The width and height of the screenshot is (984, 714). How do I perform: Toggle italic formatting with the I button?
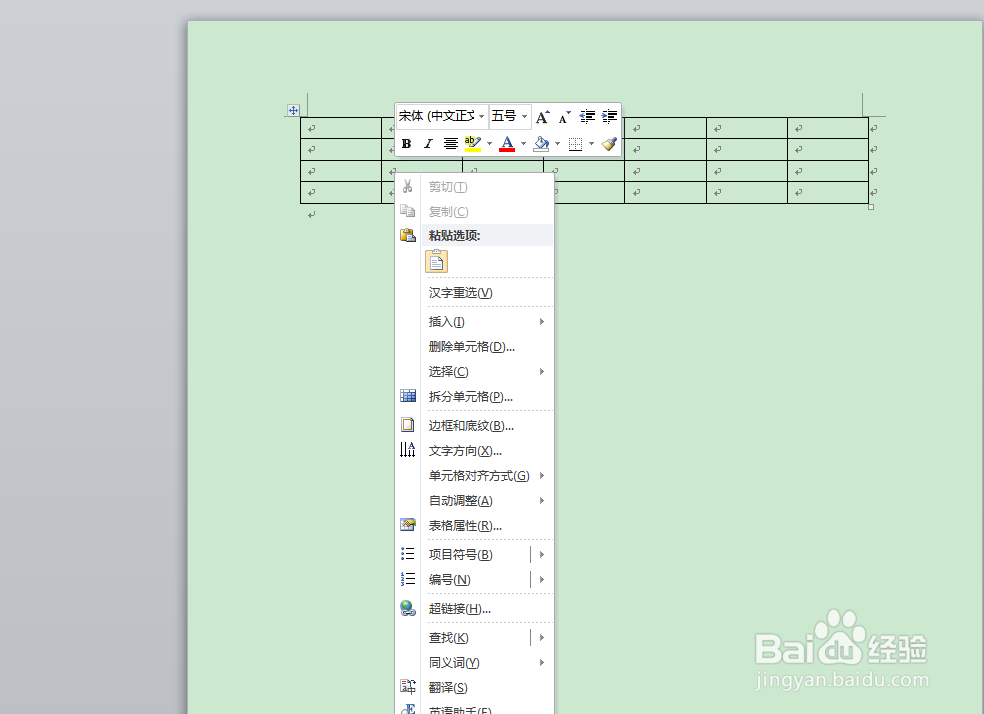(x=428, y=143)
